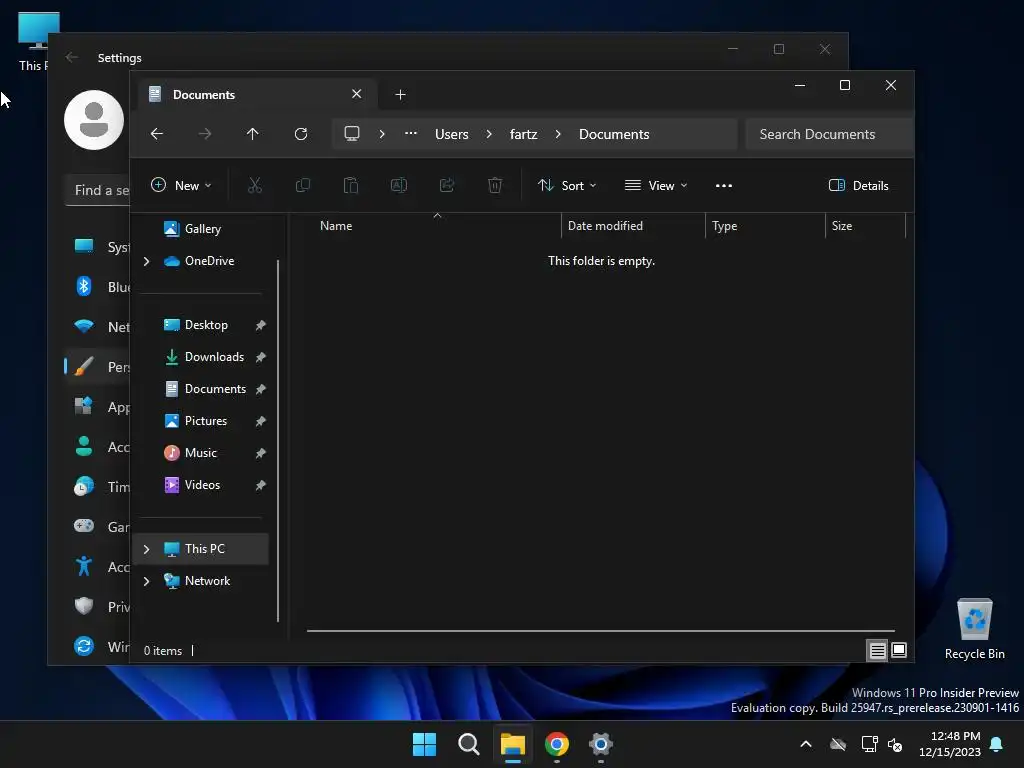Click the horizontal scrollbar in file list
The image size is (1024, 768).
pyautogui.click(x=601, y=631)
